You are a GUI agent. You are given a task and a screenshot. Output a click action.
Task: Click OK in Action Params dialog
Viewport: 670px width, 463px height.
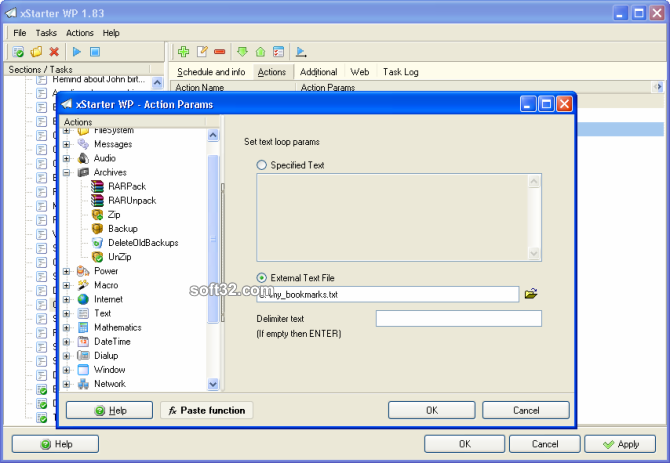click(x=432, y=410)
